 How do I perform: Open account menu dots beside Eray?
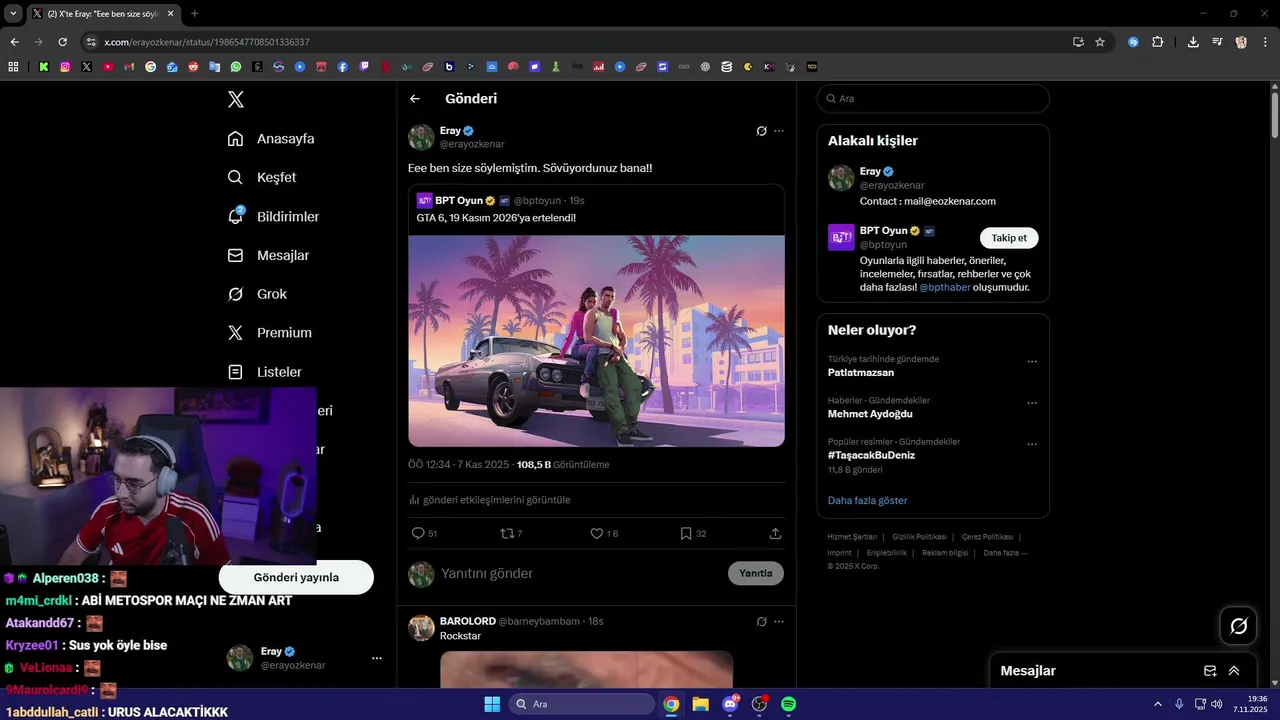coord(377,658)
